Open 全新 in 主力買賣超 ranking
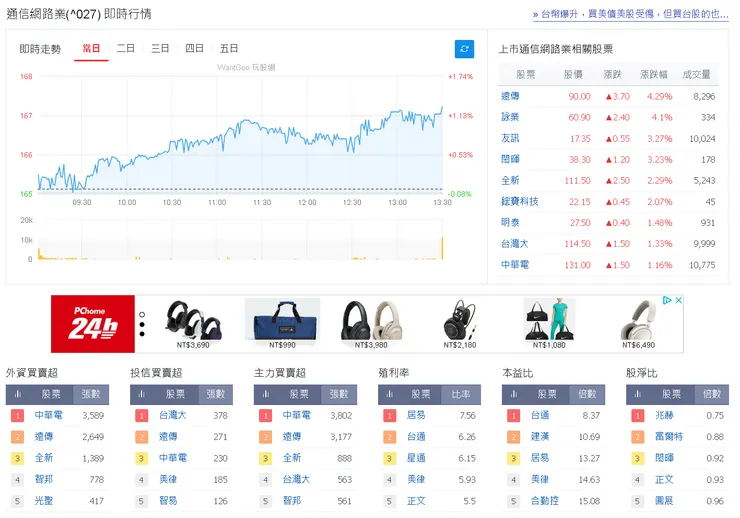This screenshot has width=740, height=518. [x=292, y=458]
